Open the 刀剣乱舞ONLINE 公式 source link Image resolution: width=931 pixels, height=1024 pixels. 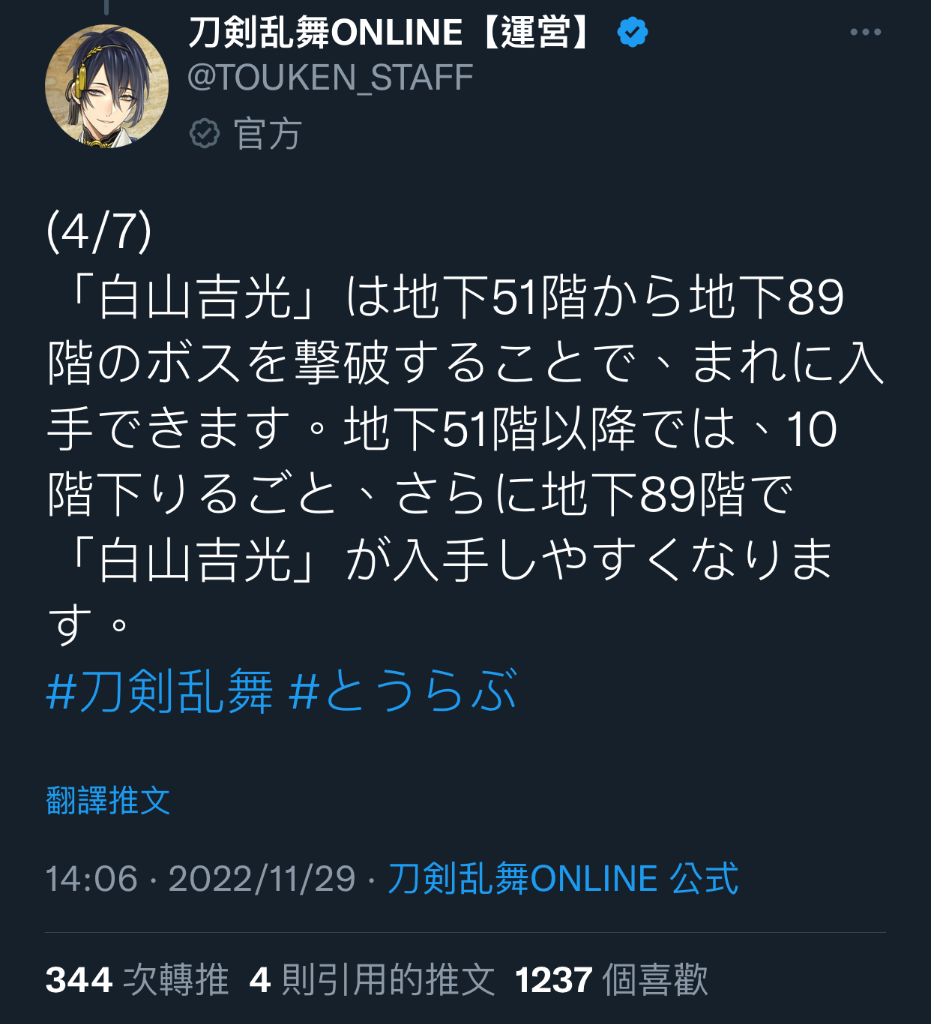[x=563, y=878]
